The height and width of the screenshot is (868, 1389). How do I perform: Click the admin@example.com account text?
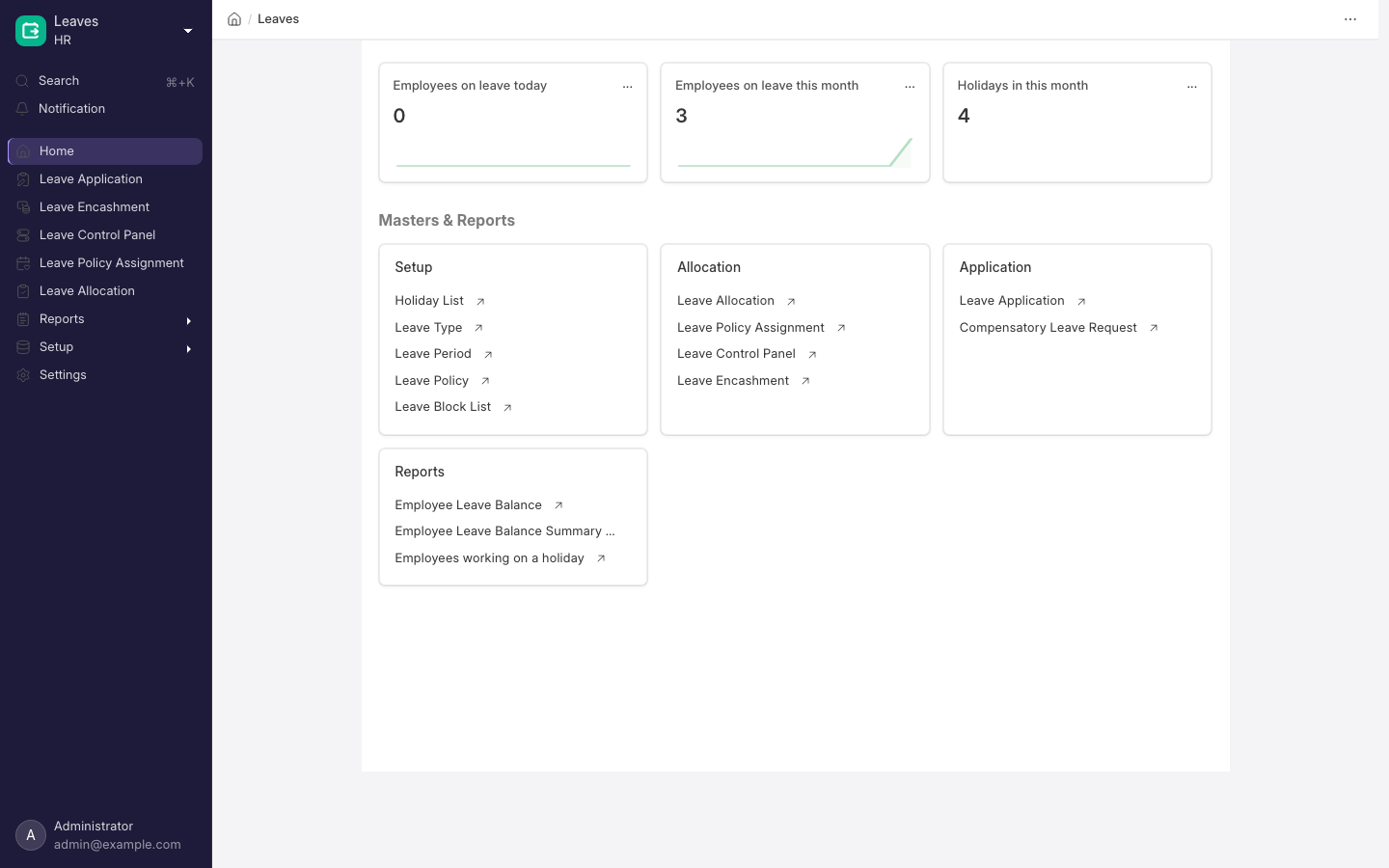[x=117, y=845]
